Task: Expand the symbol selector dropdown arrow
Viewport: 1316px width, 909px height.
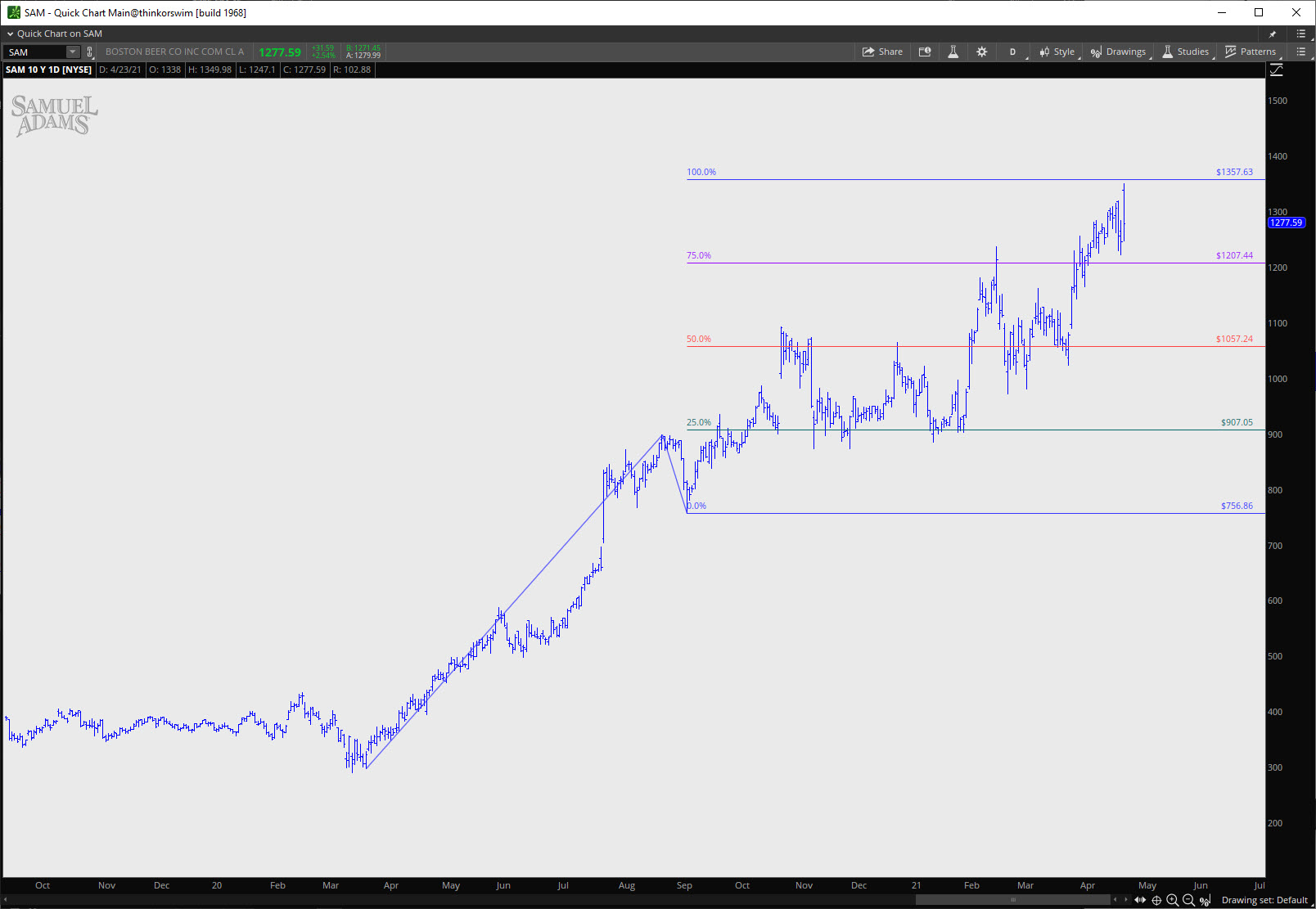Action: click(72, 52)
